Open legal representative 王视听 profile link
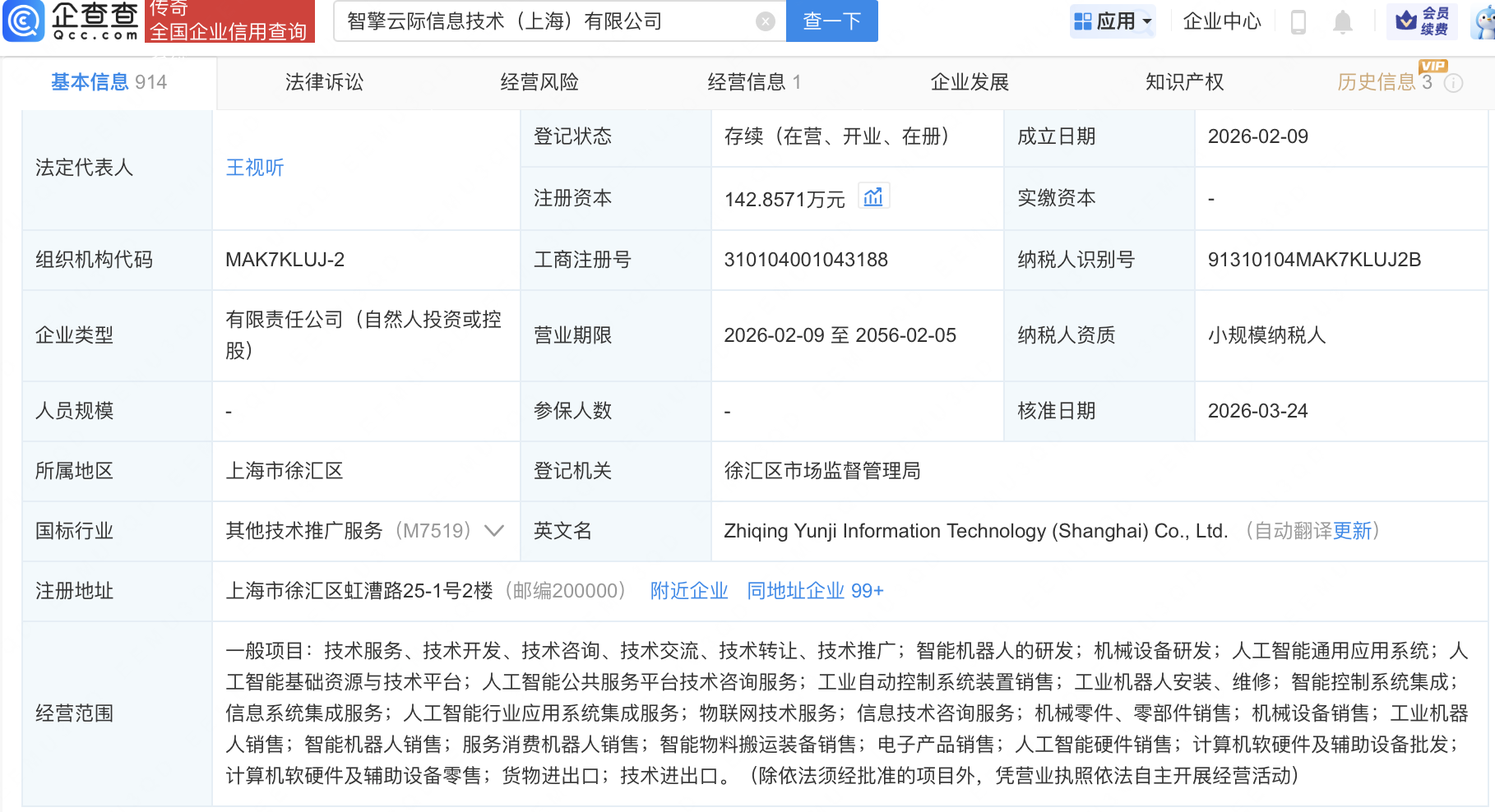 [254, 168]
